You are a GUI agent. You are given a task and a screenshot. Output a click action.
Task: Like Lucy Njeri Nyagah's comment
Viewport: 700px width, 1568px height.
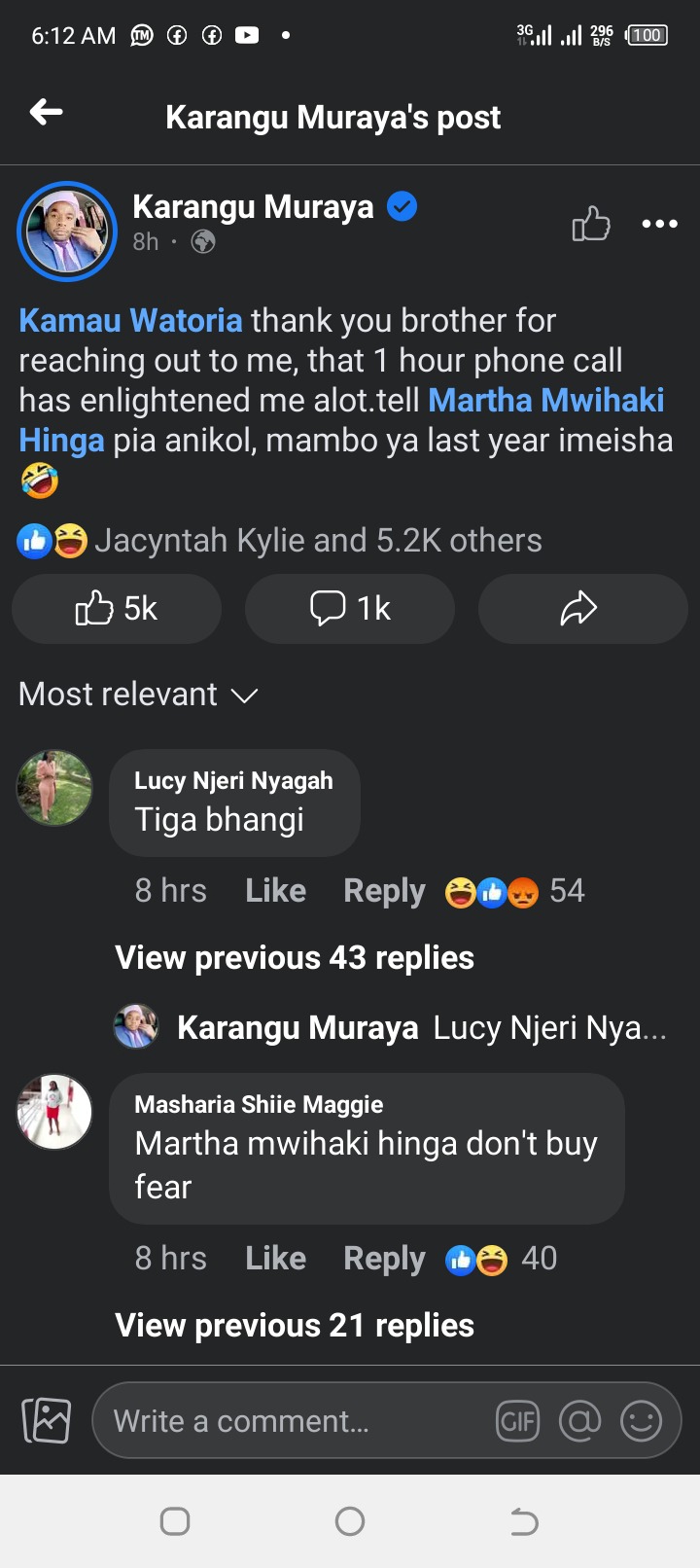point(275,891)
